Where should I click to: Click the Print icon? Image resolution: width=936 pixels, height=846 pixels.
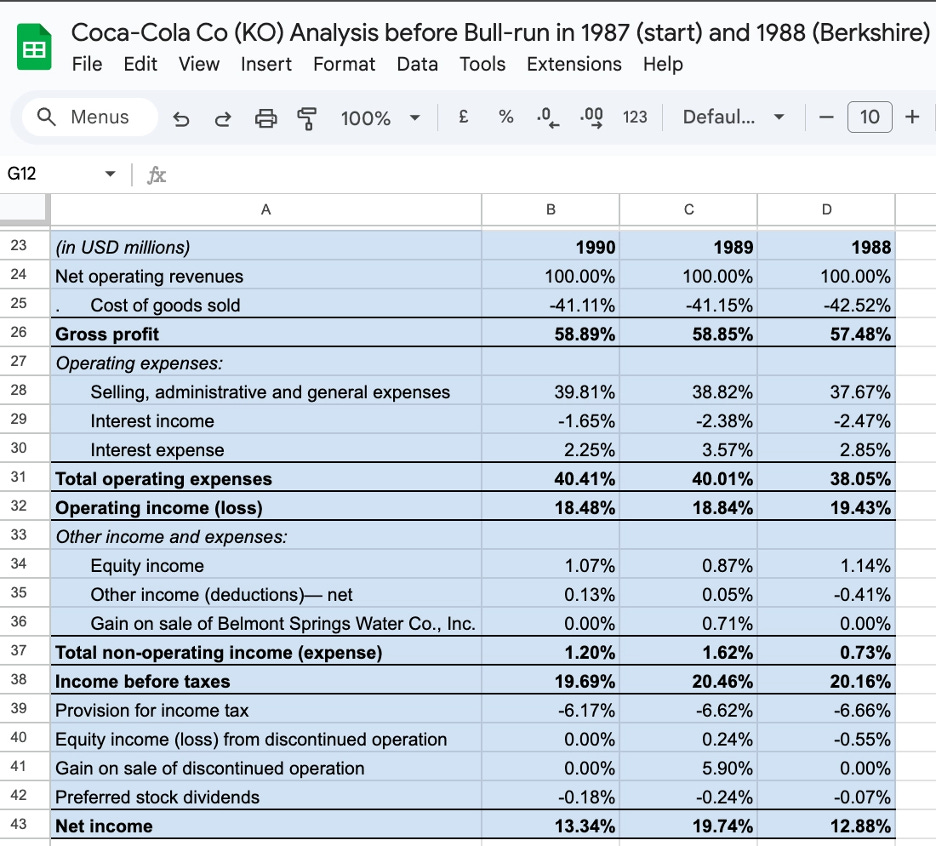pyautogui.click(x=266, y=118)
